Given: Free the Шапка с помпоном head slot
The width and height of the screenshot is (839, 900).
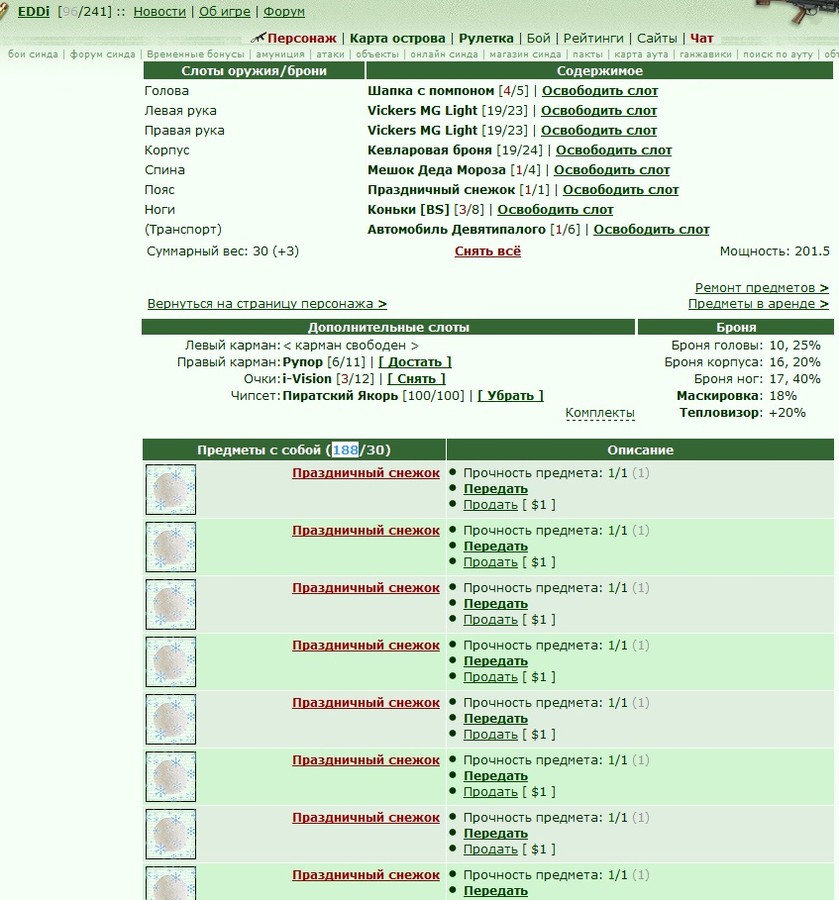Looking at the screenshot, I should tap(600, 91).
